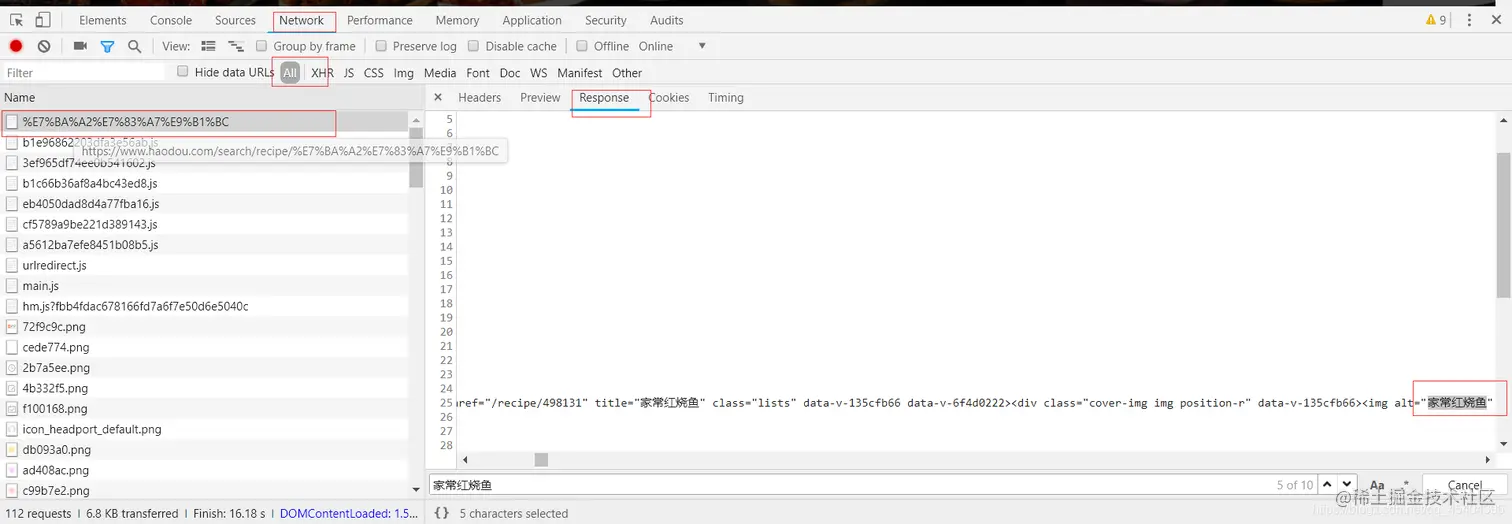This screenshot has width=1512, height=524.
Task: Select icon_headport_default.png request
Action: point(204,429)
